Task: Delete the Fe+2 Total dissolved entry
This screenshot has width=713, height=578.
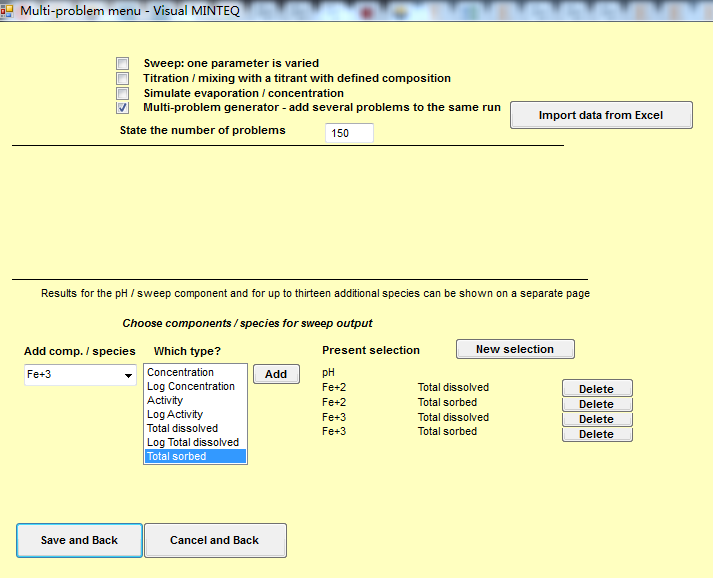Action: coord(597,389)
